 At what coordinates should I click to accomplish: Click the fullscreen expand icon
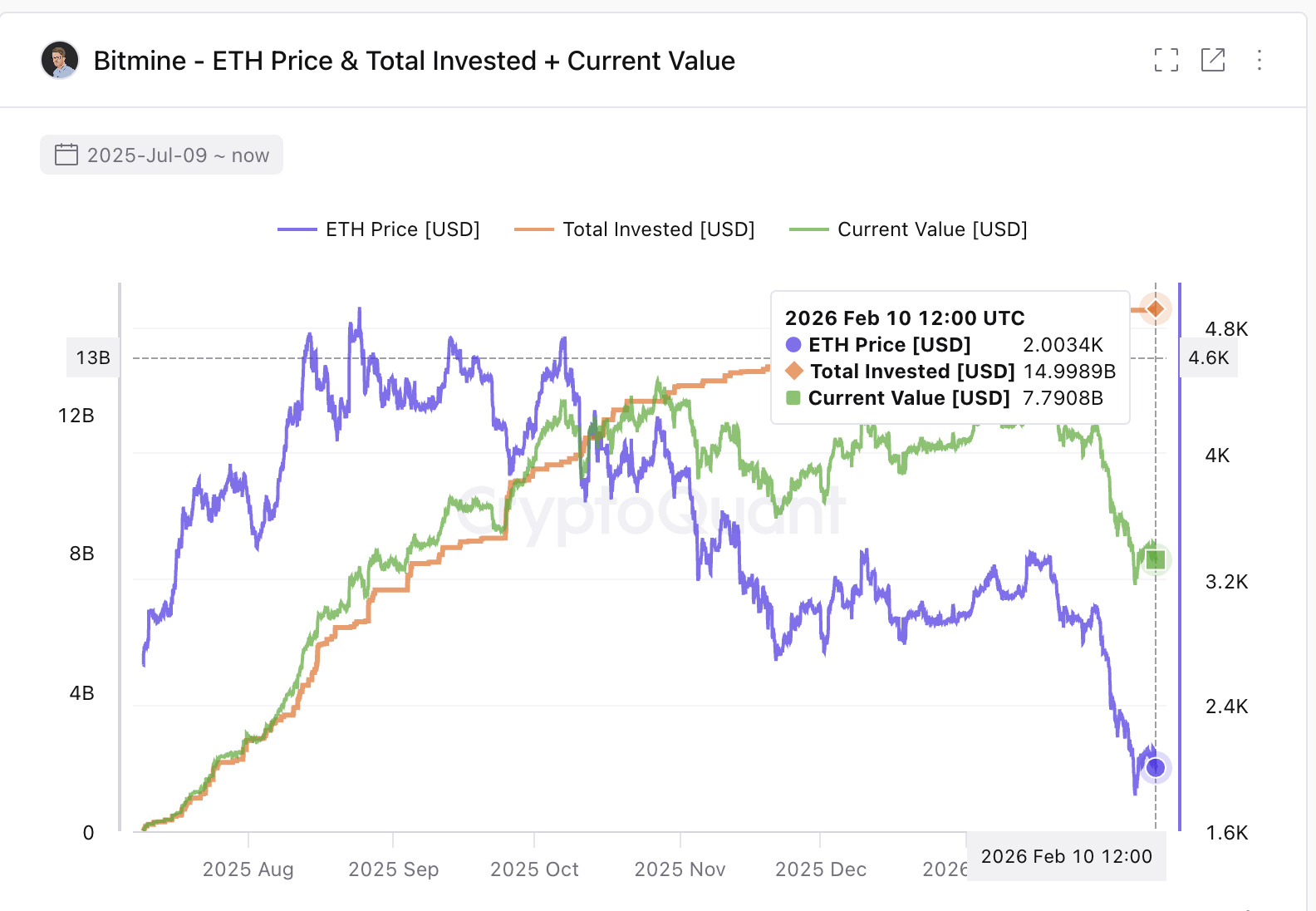tap(1166, 60)
